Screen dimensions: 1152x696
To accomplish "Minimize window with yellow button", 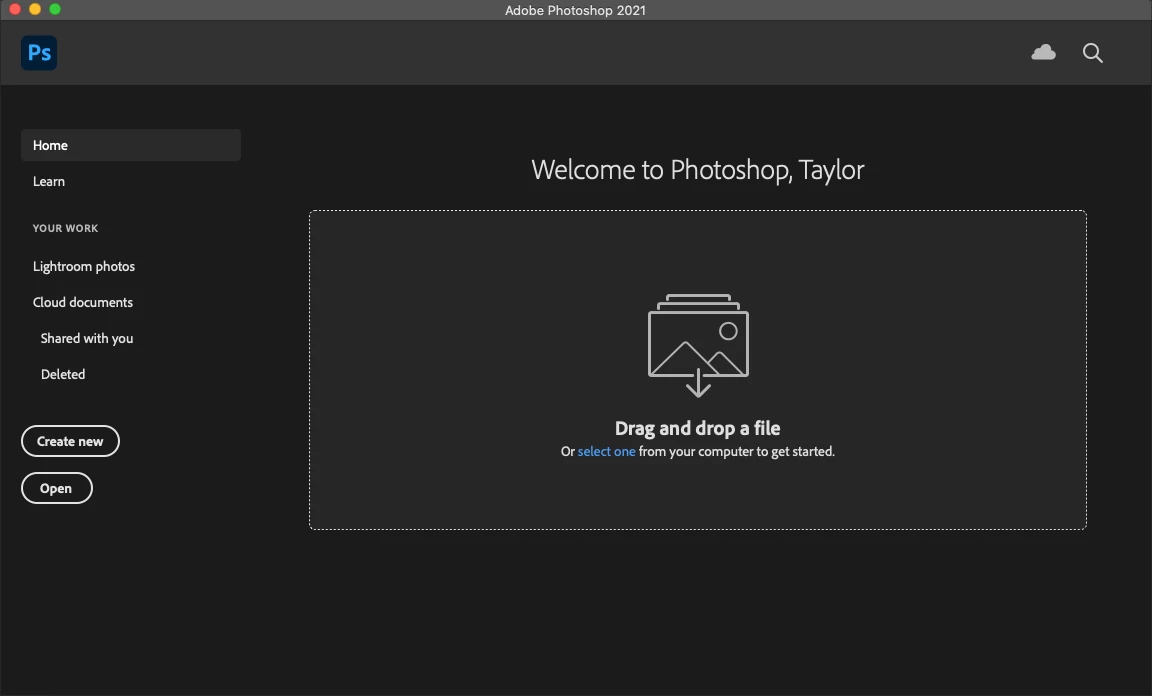I will click(35, 10).
